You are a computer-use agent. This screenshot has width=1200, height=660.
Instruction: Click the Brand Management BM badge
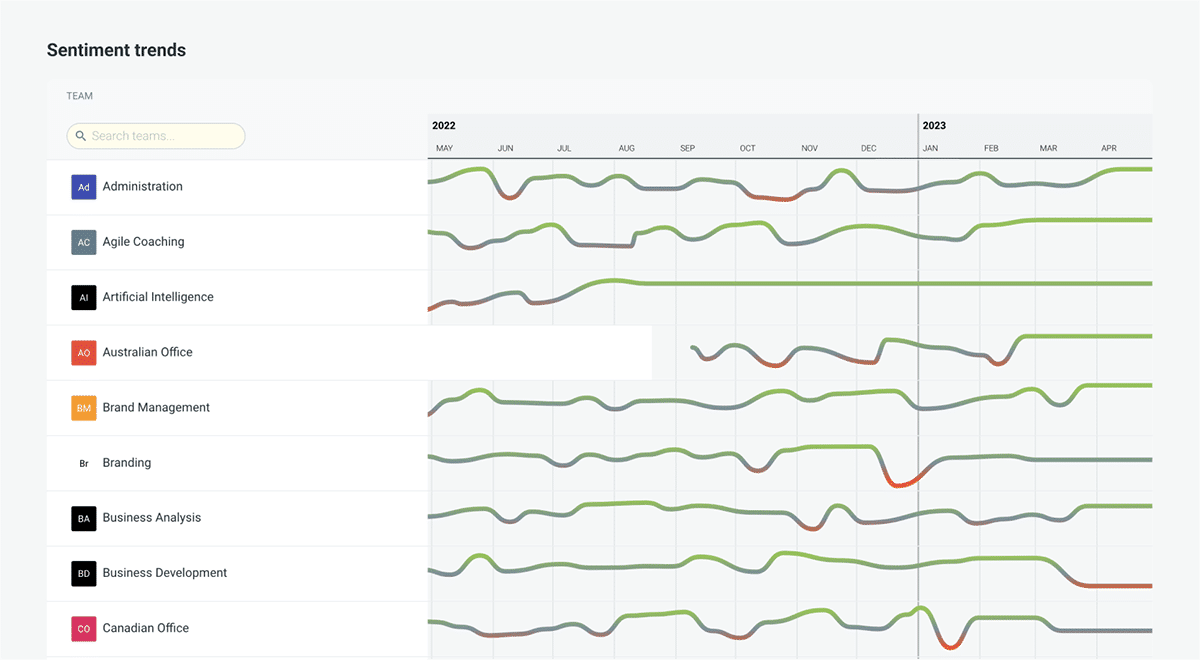click(84, 408)
